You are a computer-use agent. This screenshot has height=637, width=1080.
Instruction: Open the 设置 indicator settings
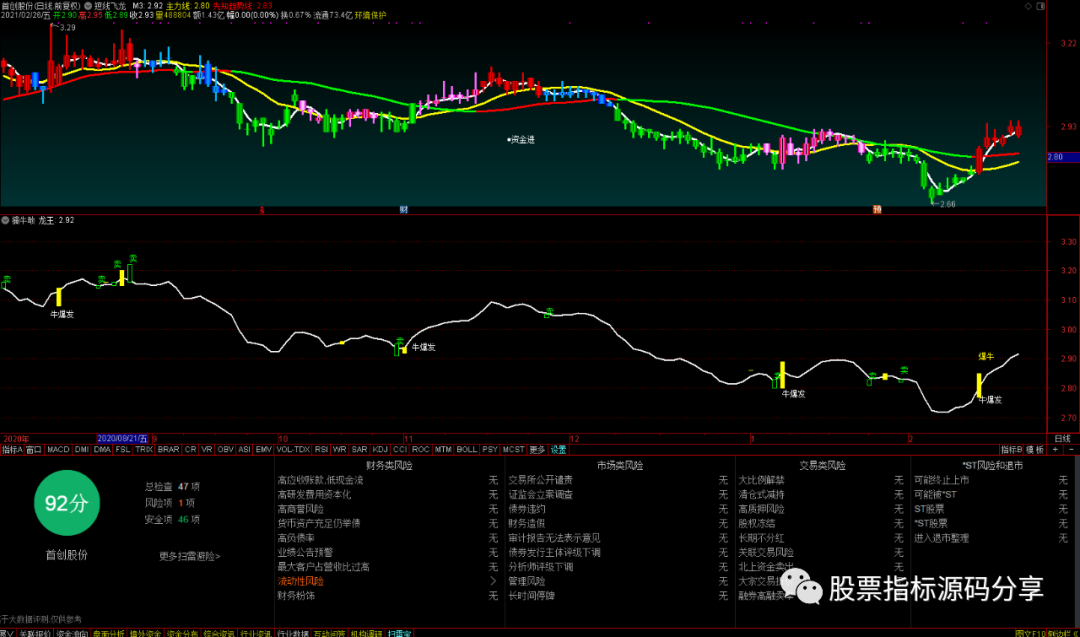[559, 450]
